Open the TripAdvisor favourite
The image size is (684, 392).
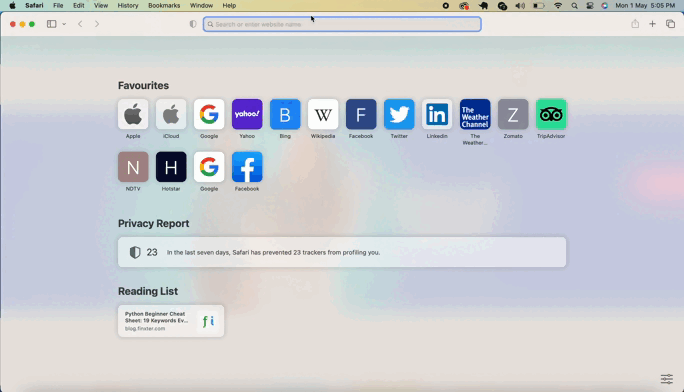click(x=551, y=114)
